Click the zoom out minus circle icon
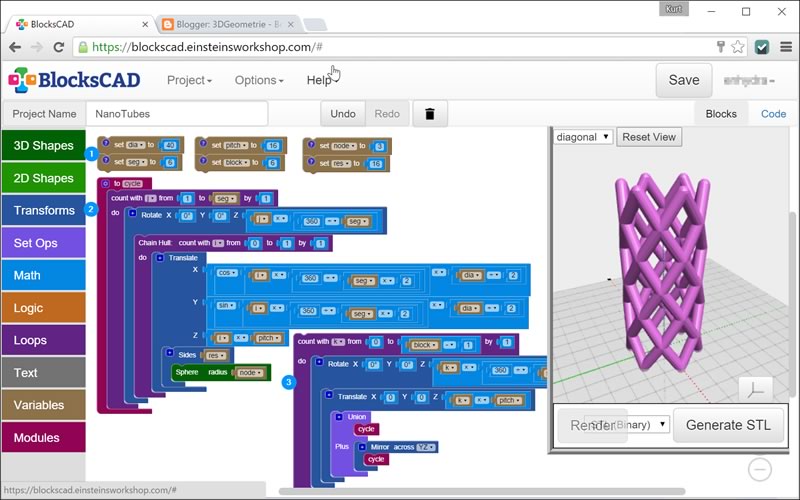This screenshot has width=800, height=500. tap(760, 469)
